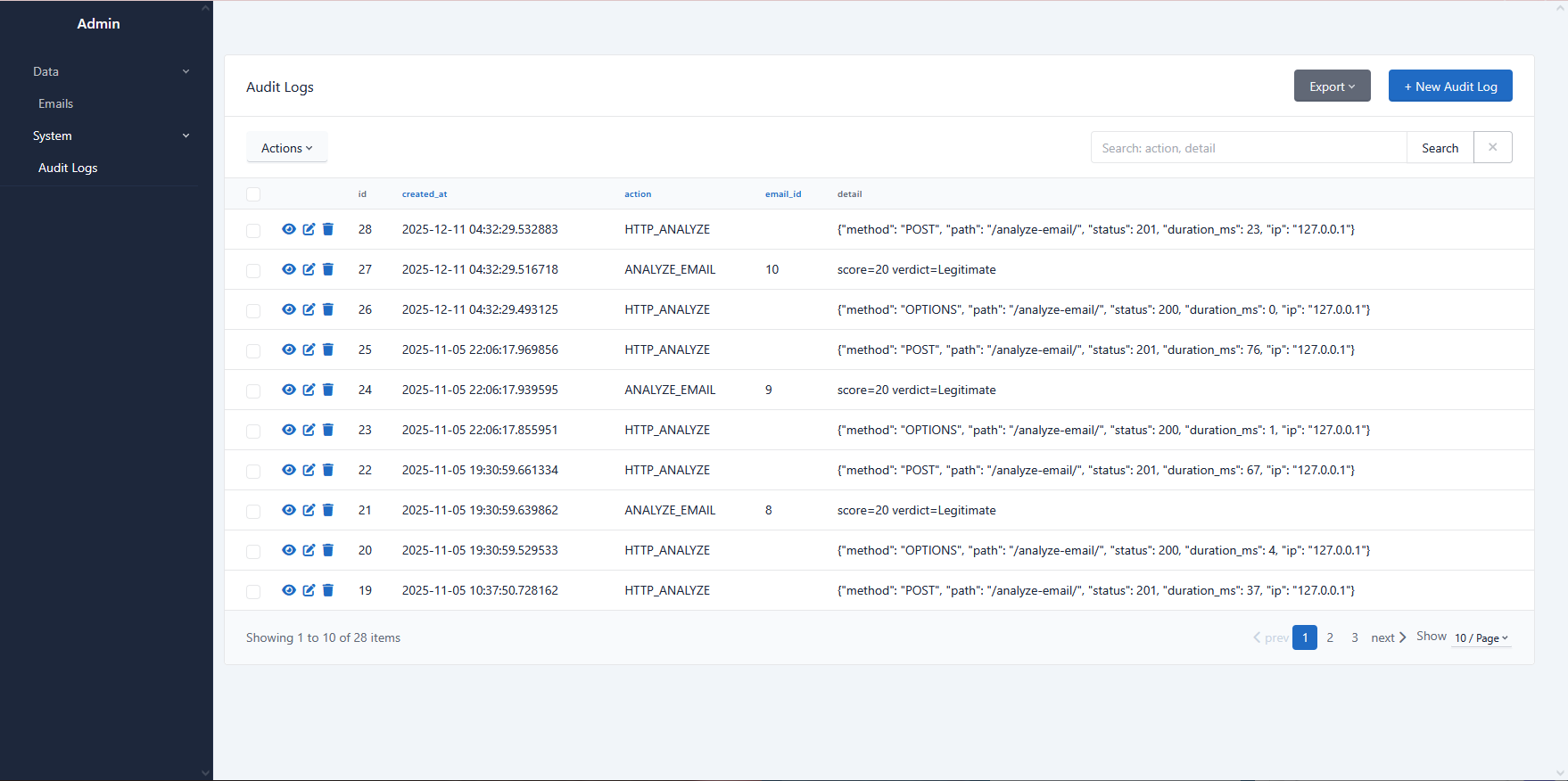View details of audit log 22

pos(289,470)
